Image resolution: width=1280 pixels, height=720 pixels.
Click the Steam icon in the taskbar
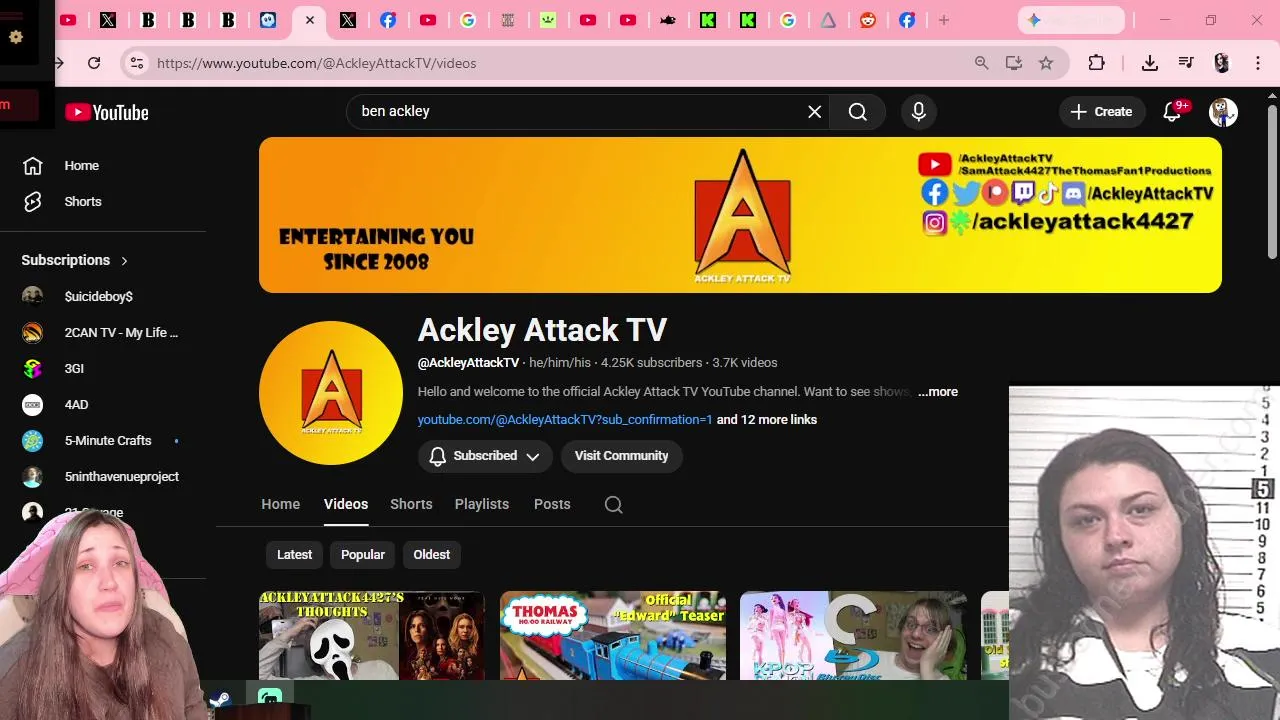click(x=220, y=700)
